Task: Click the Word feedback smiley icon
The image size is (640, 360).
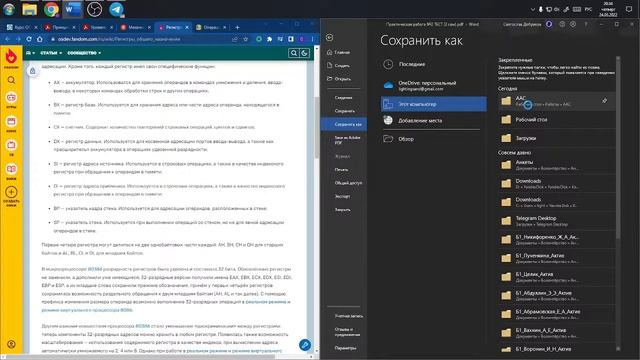Action: pos(562,24)
